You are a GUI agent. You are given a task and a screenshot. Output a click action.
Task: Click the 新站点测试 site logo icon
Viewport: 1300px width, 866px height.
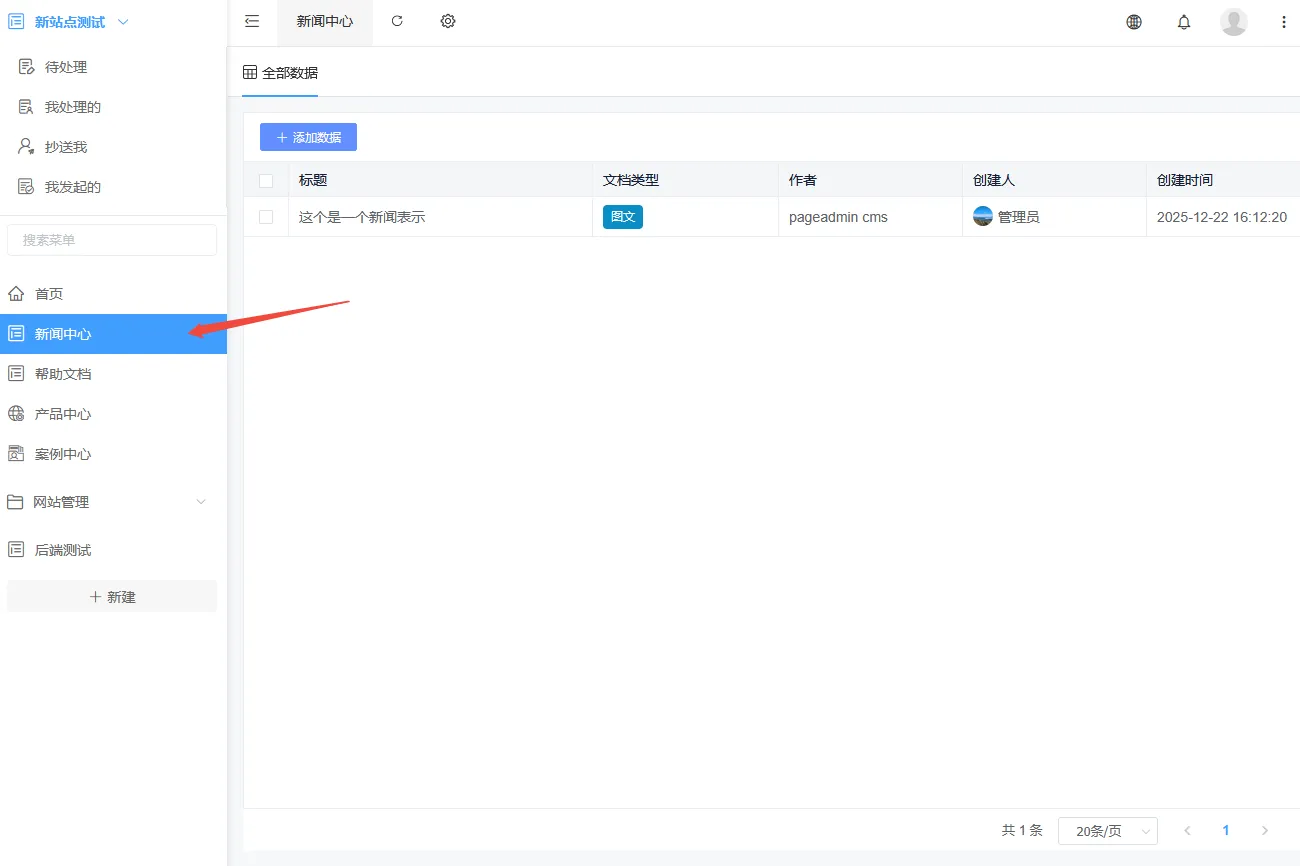point(15,21)
